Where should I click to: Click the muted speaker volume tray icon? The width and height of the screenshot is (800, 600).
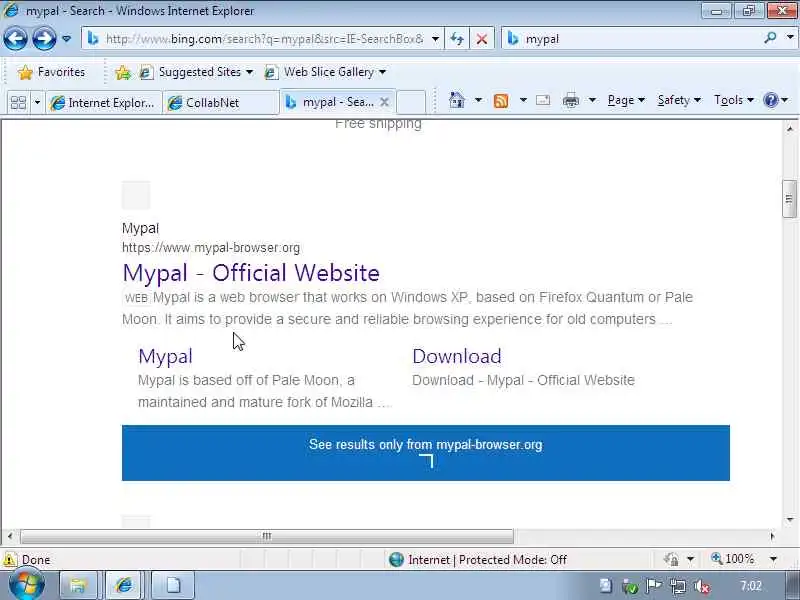tap(702, 587)
